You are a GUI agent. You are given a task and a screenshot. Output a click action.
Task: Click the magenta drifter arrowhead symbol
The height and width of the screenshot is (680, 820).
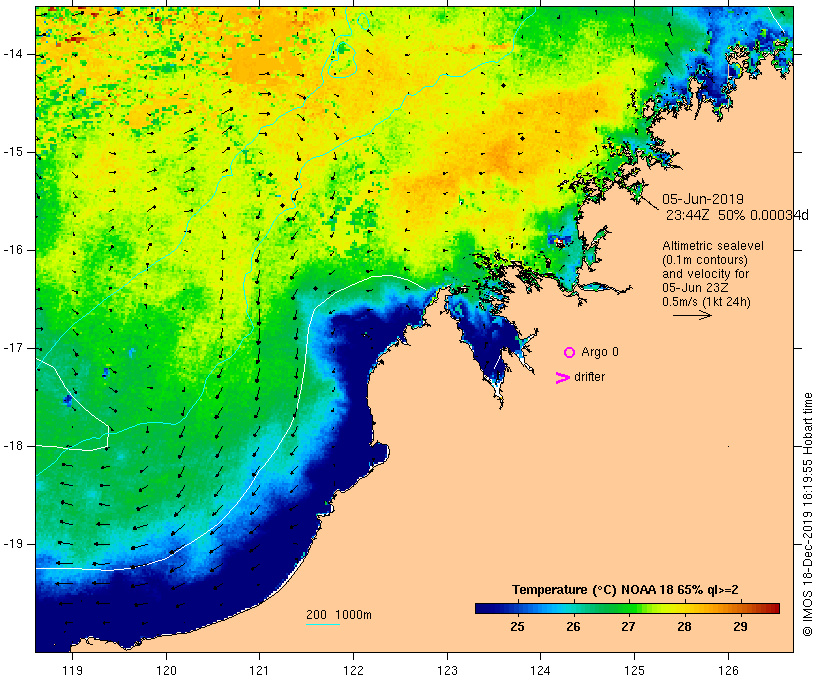click(562, 378)
